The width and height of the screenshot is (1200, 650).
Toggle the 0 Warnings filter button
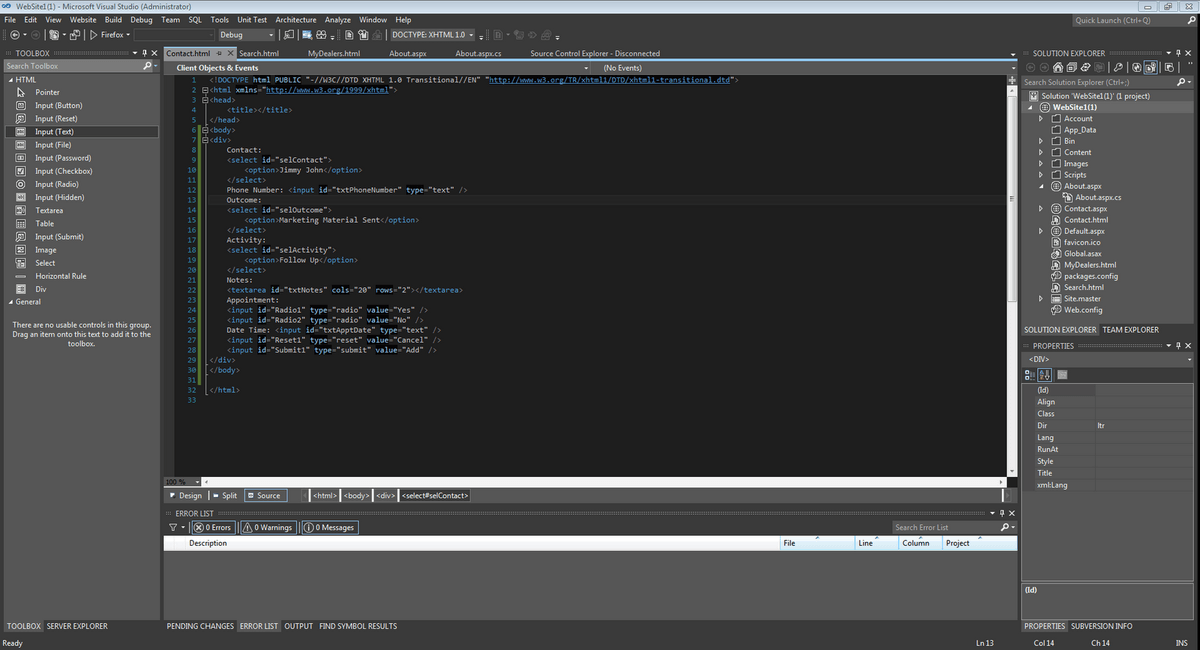pos(268,527)
